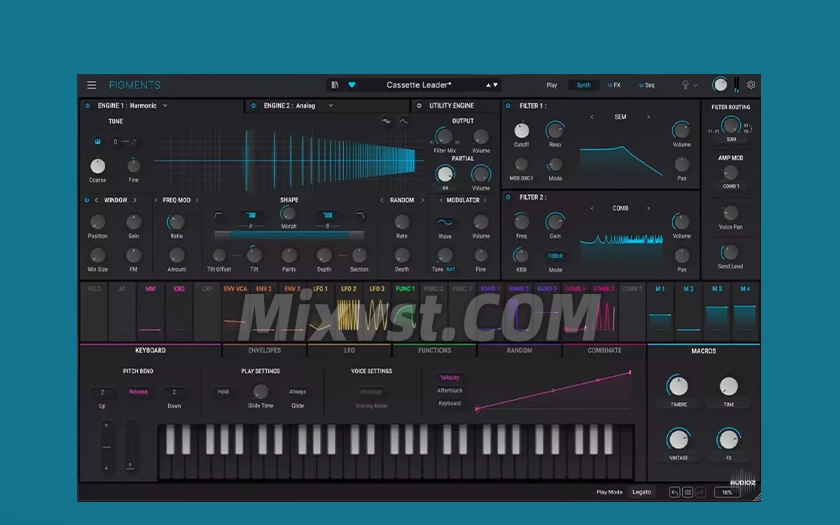Click the lightbulb sound design tips icon
The width and height of the screenshot is (840, 525).
[x=686, y=85]
